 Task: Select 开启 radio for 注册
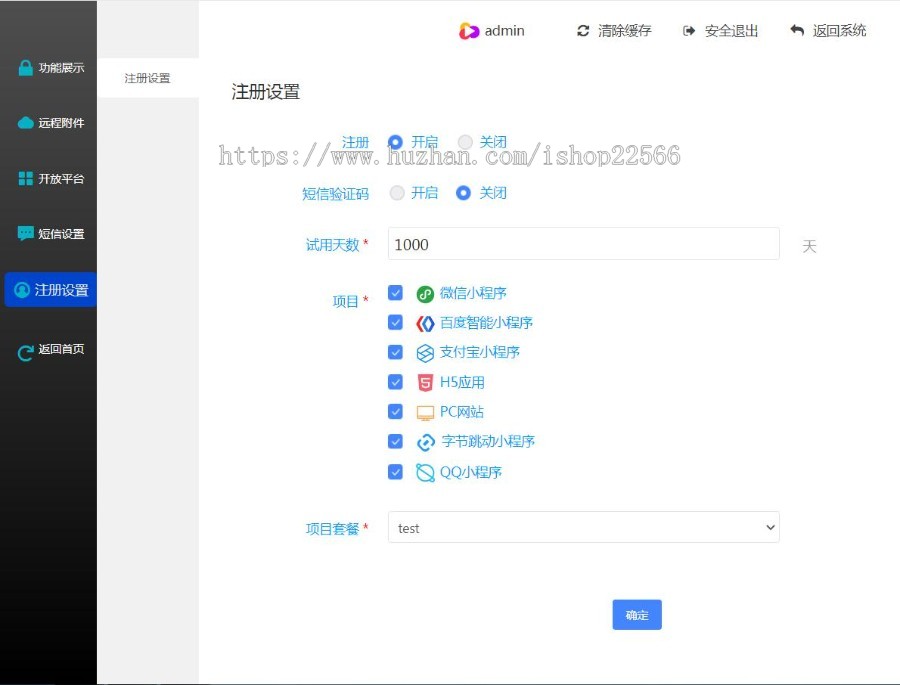click(x=395, y=142)
